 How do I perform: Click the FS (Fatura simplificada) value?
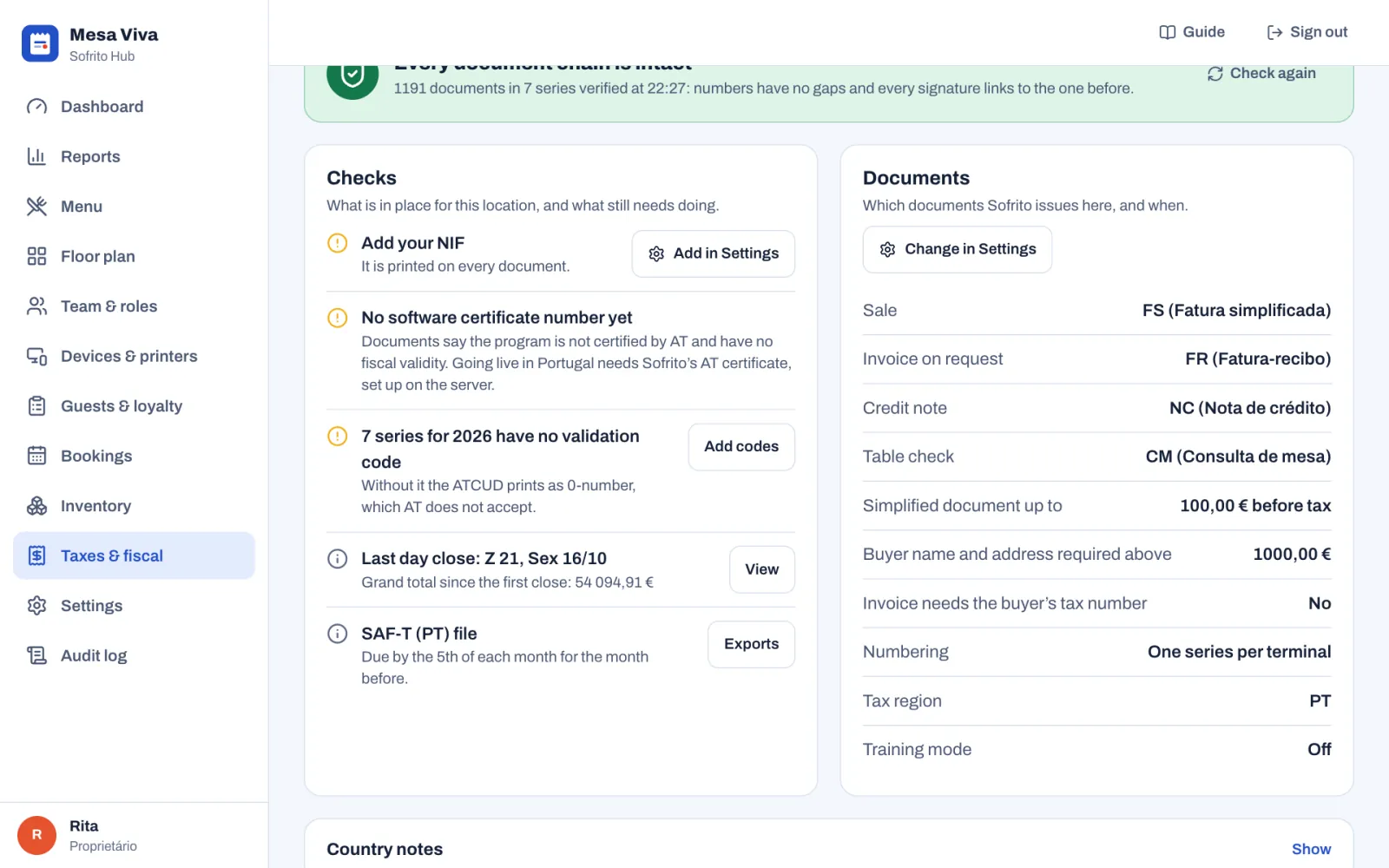tap(1236, 311)
